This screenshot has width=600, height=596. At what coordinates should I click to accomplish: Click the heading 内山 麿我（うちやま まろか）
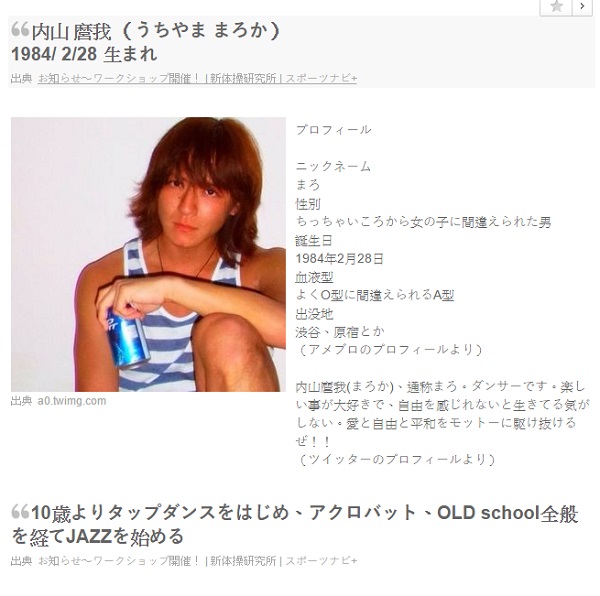[156, 31]
